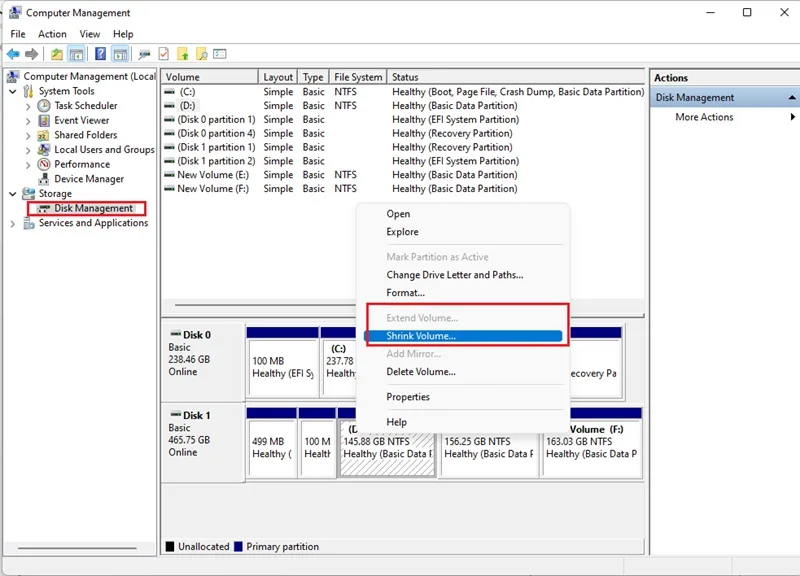This screenshot has width=800, height=576.
Task: Open the Help menu in menu bar
Action: click(x=123, y=34)
